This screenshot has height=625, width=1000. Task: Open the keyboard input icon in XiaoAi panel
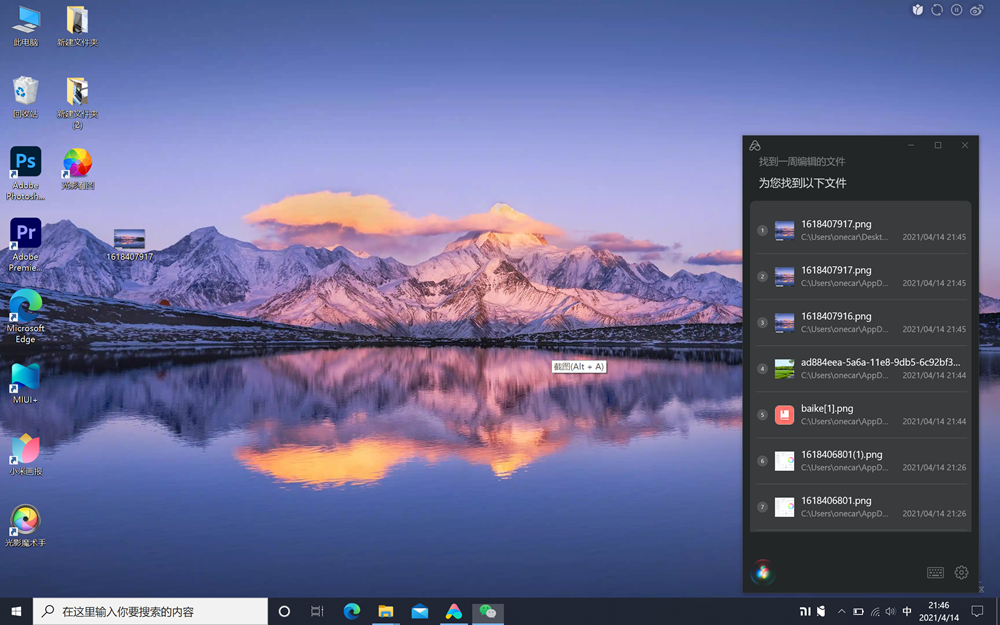(935, 573)
